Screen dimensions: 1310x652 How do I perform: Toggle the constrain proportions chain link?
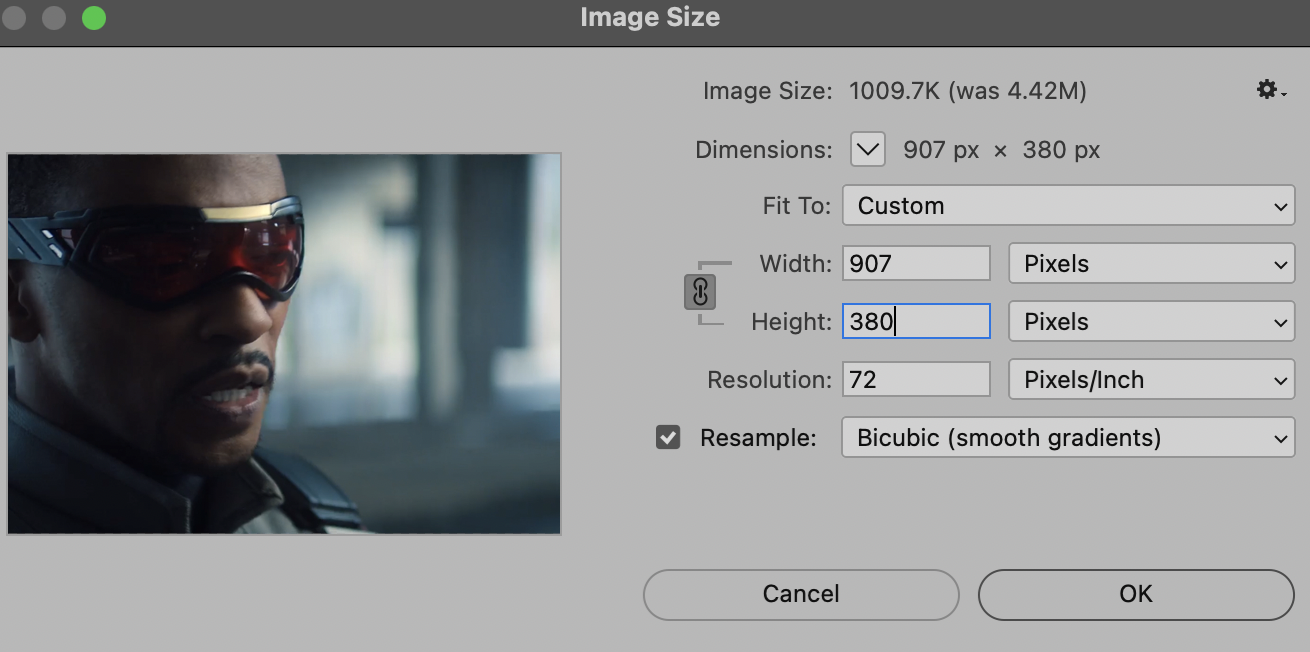pyautogui.click(x=700, y=292)
